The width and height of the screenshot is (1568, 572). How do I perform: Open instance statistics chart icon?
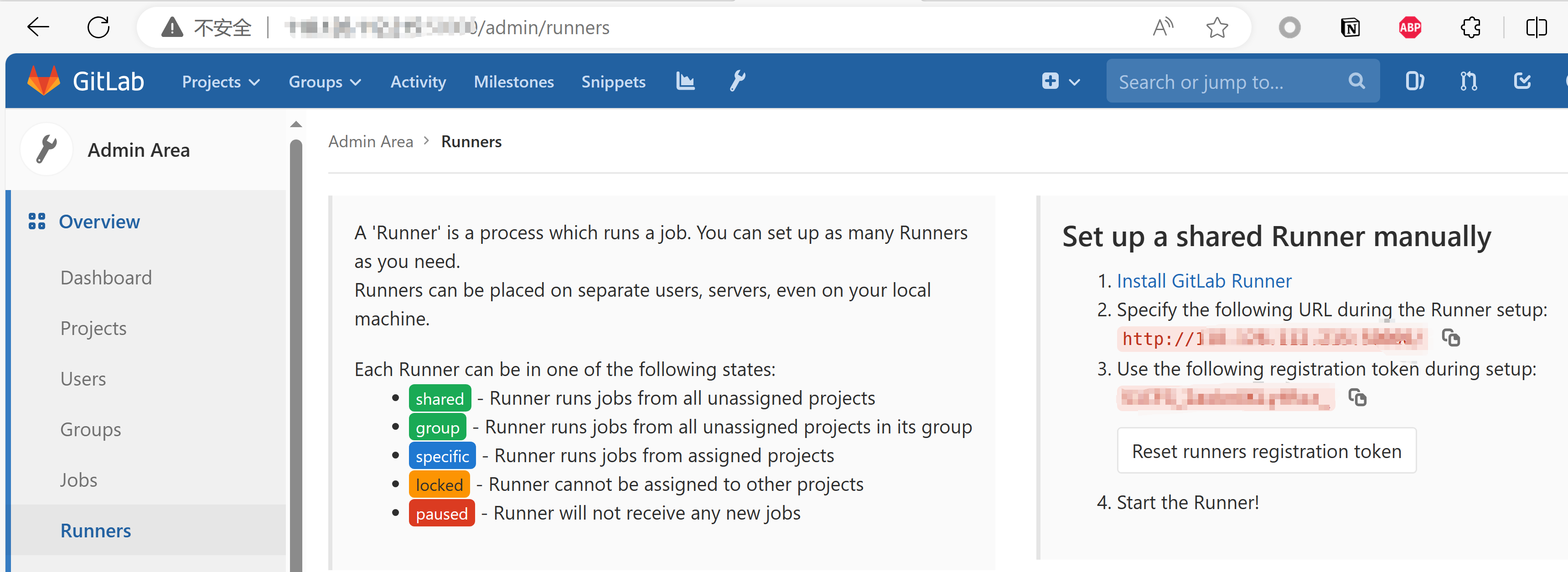685,81
